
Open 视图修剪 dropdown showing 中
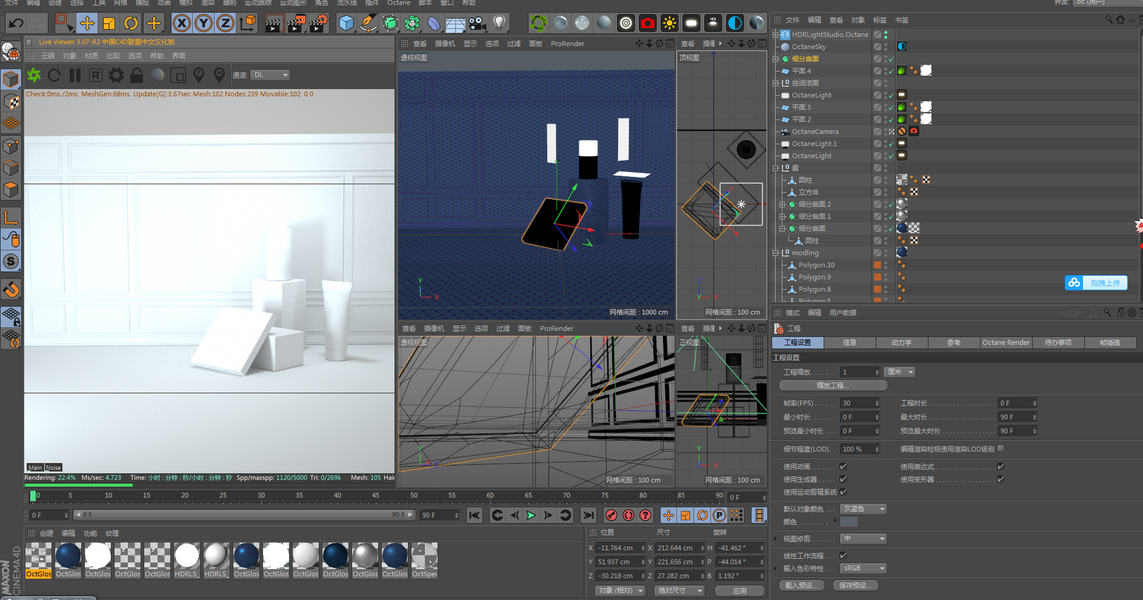[863, 539]
